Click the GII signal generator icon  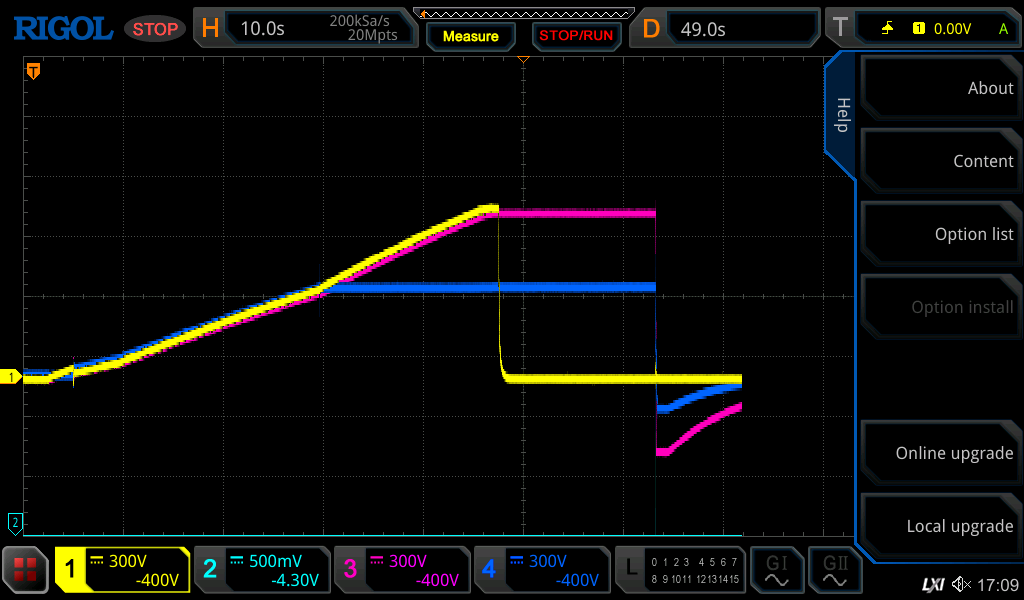click(x=833, y=570)
